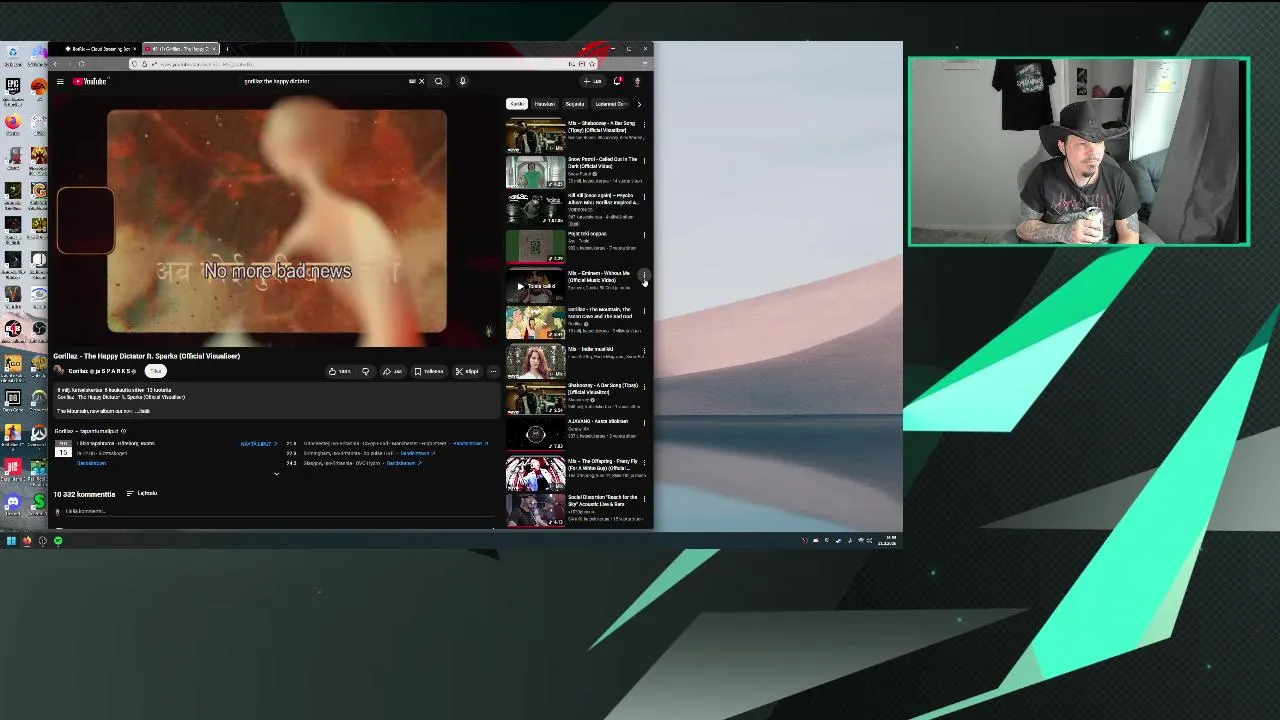Start voice search with the microphone
Screen dimensions: 1280x720
tap(462, 81)
